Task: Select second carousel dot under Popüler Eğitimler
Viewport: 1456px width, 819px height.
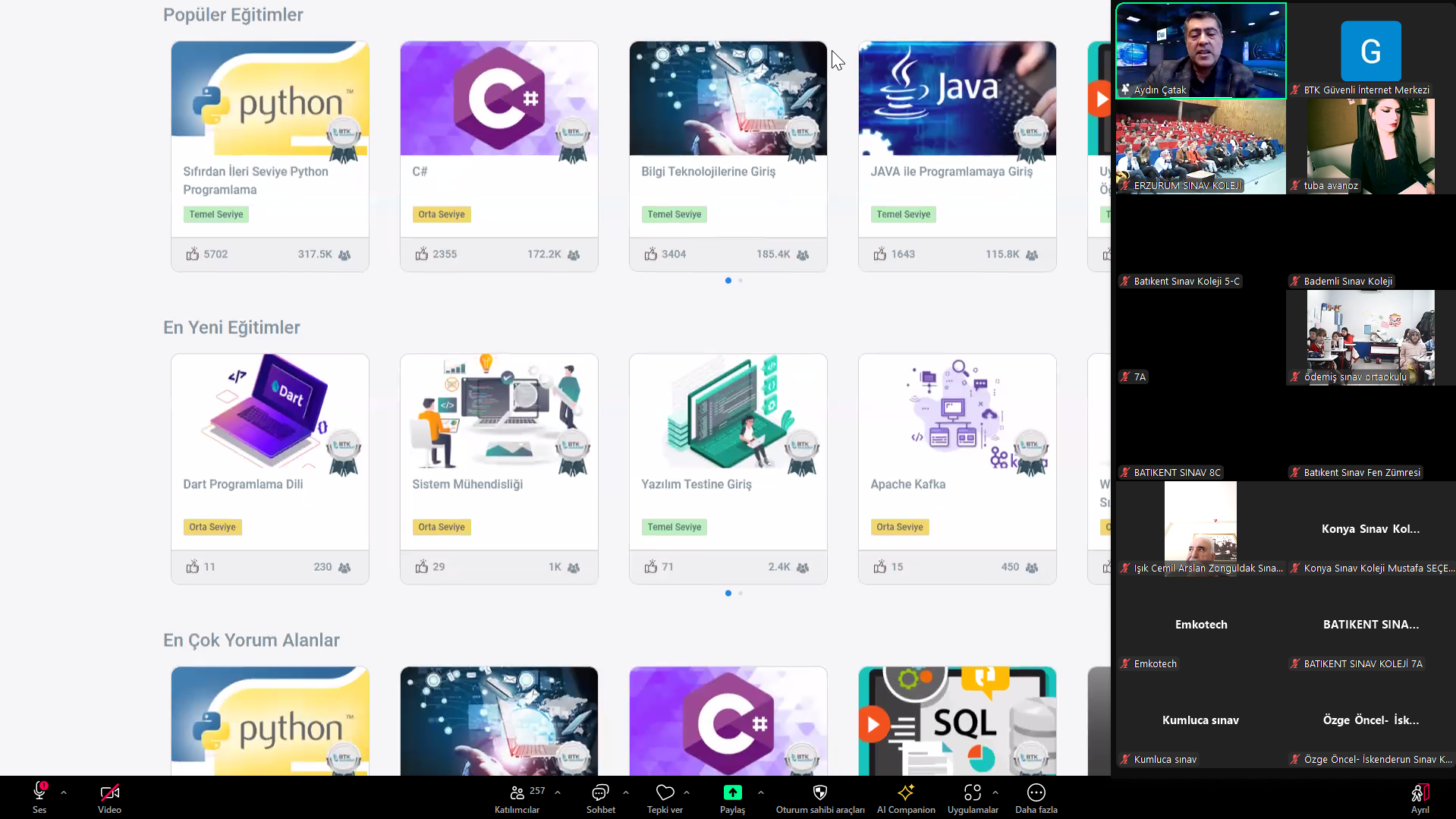Action: (741, 281)
